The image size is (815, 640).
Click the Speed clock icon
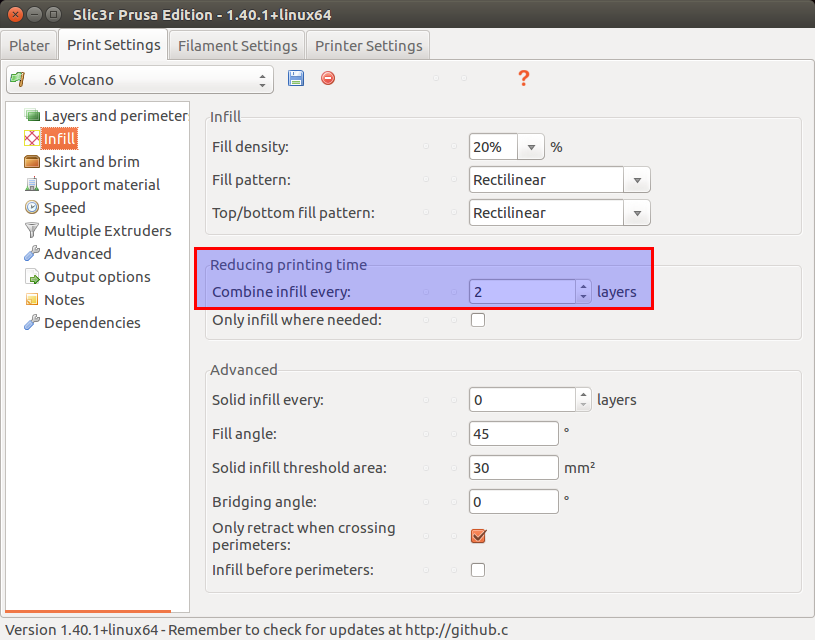pyautogui.click(x=32, y=207)
